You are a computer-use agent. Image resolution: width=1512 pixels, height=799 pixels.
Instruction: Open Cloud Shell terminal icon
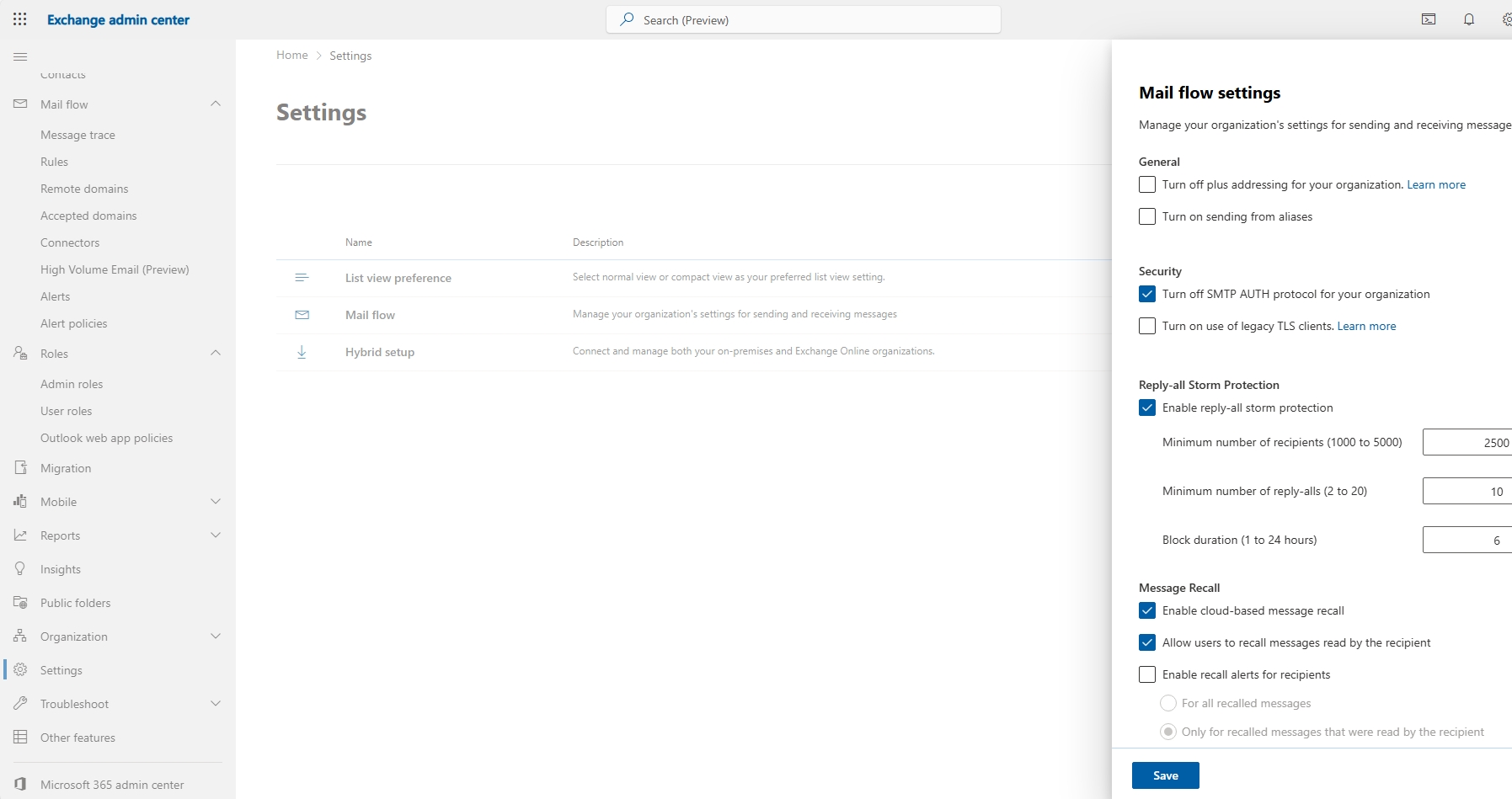(1429, 19)
